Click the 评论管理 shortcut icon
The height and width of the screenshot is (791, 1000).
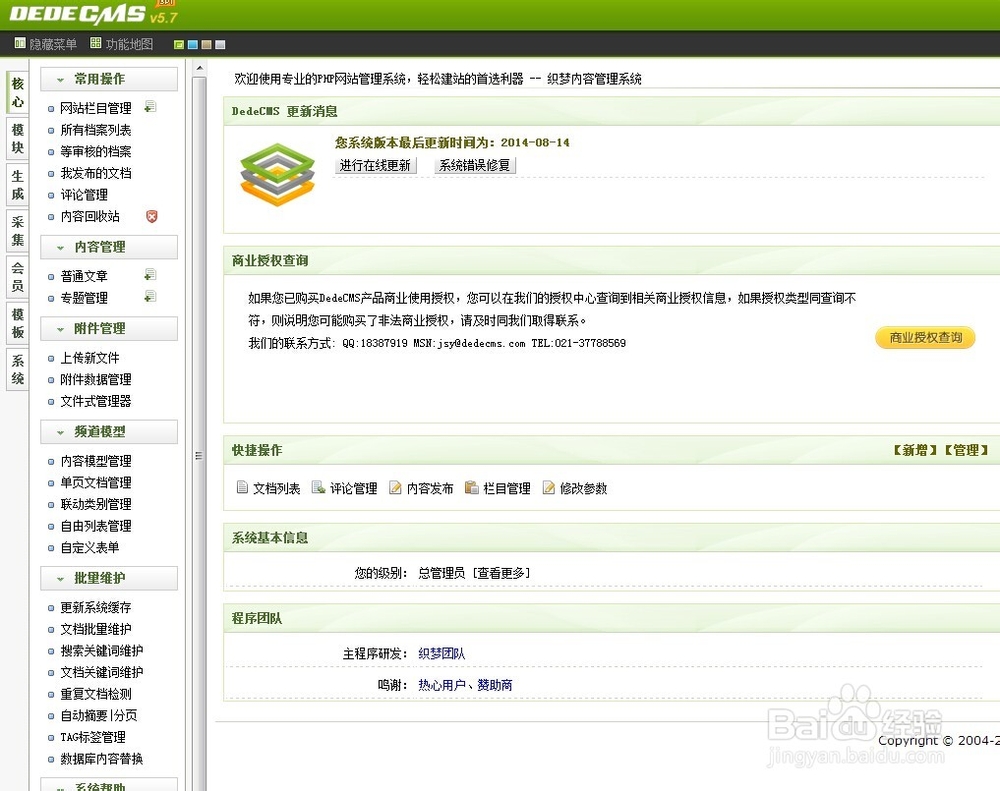[318, 487]
